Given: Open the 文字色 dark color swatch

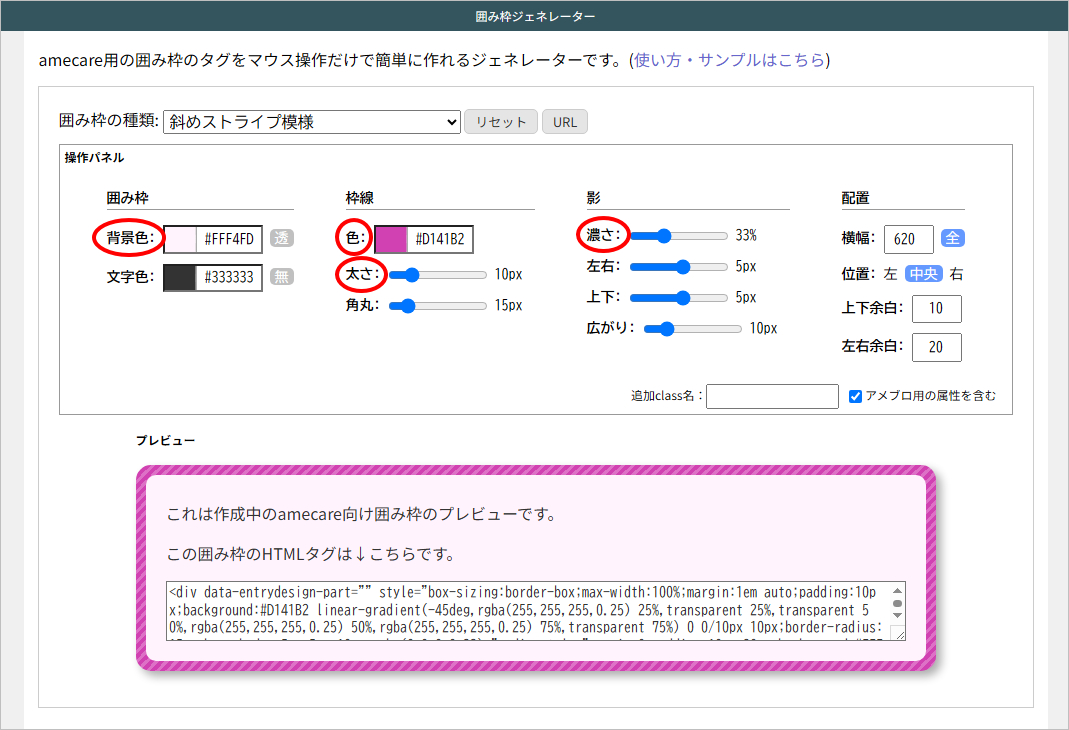Looking at the screenshot, I should (x=181, y=277).
